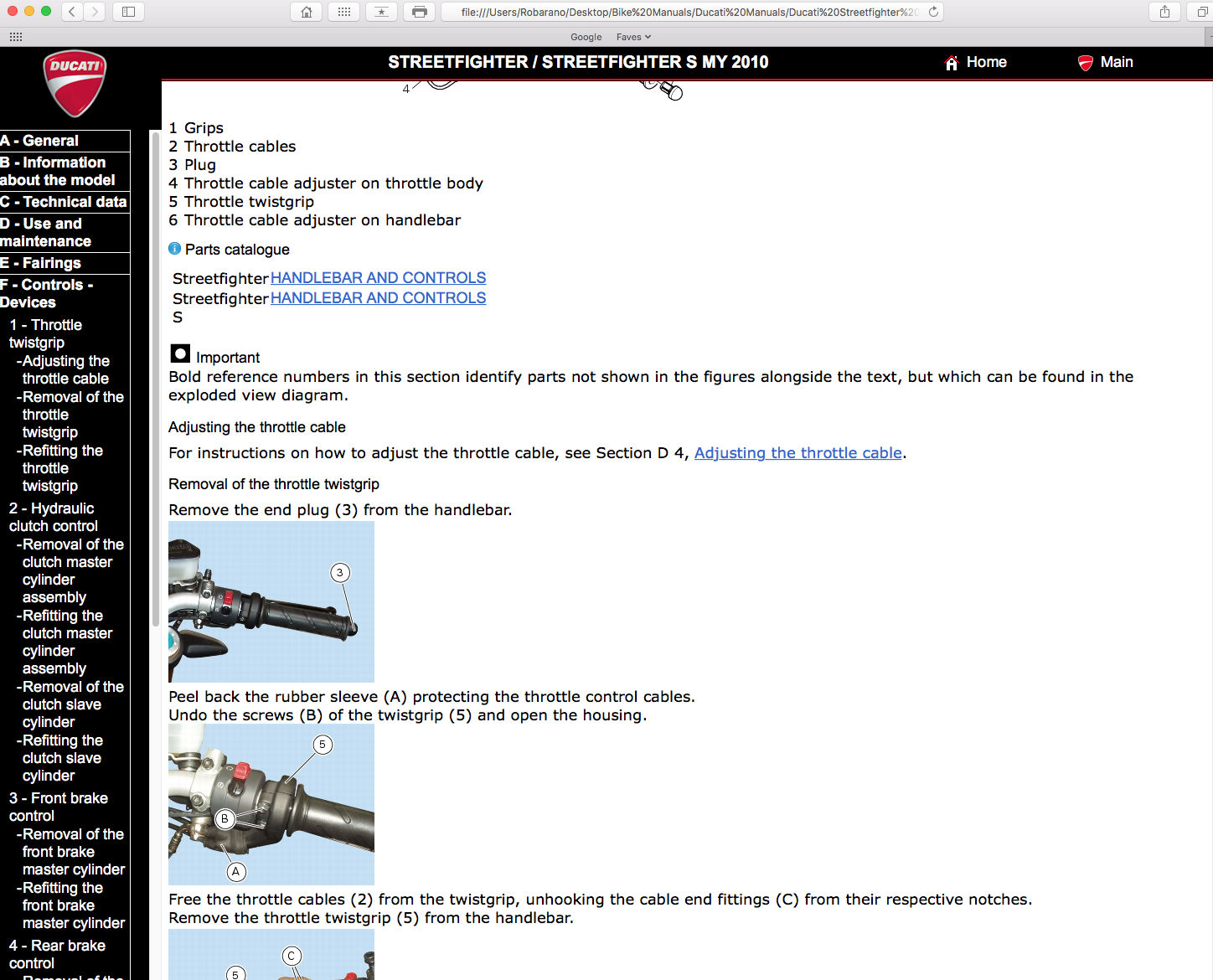Viewport: 1213px width, 980px height.
Task: Open Removal of the clutch master cylinder assembly
Action: point(70,570)
